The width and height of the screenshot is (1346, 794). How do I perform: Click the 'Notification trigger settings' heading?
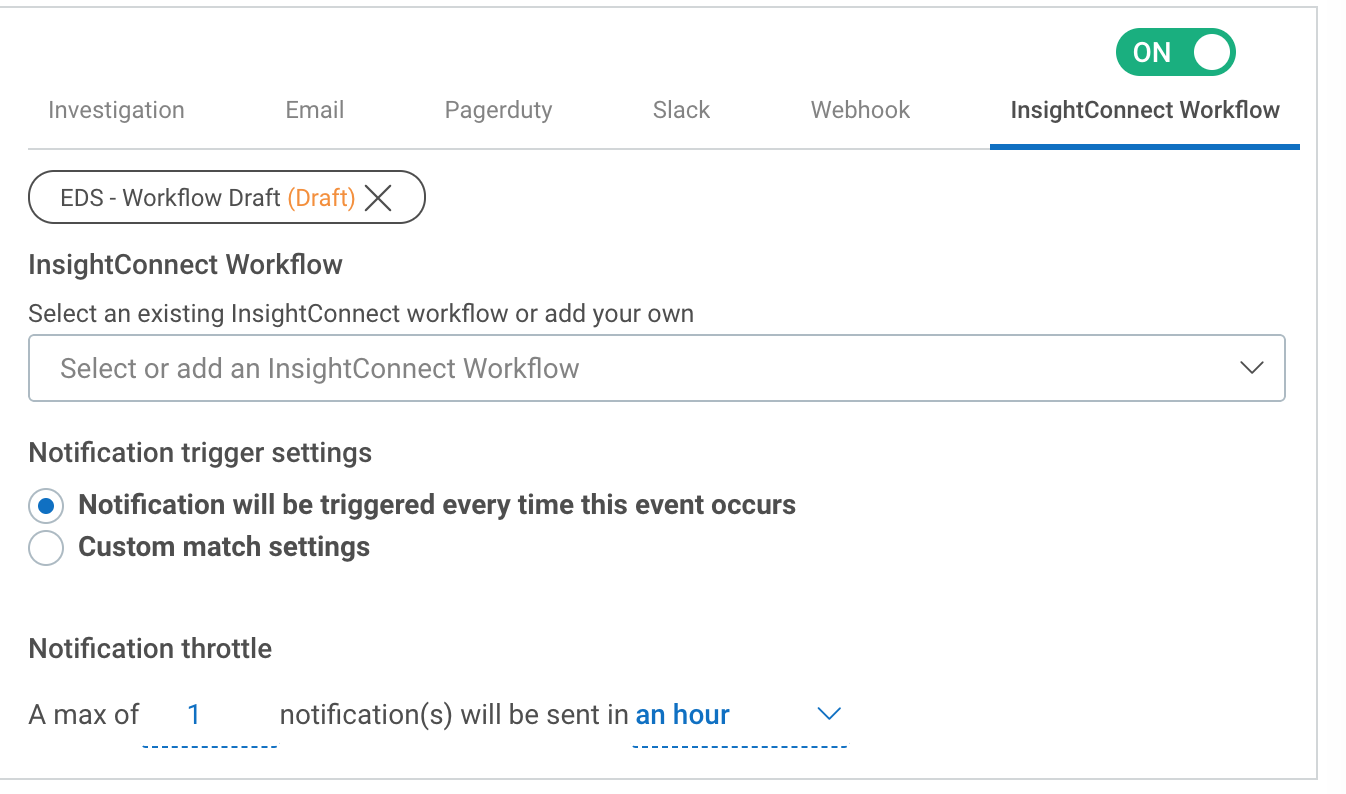coord(200,453)
